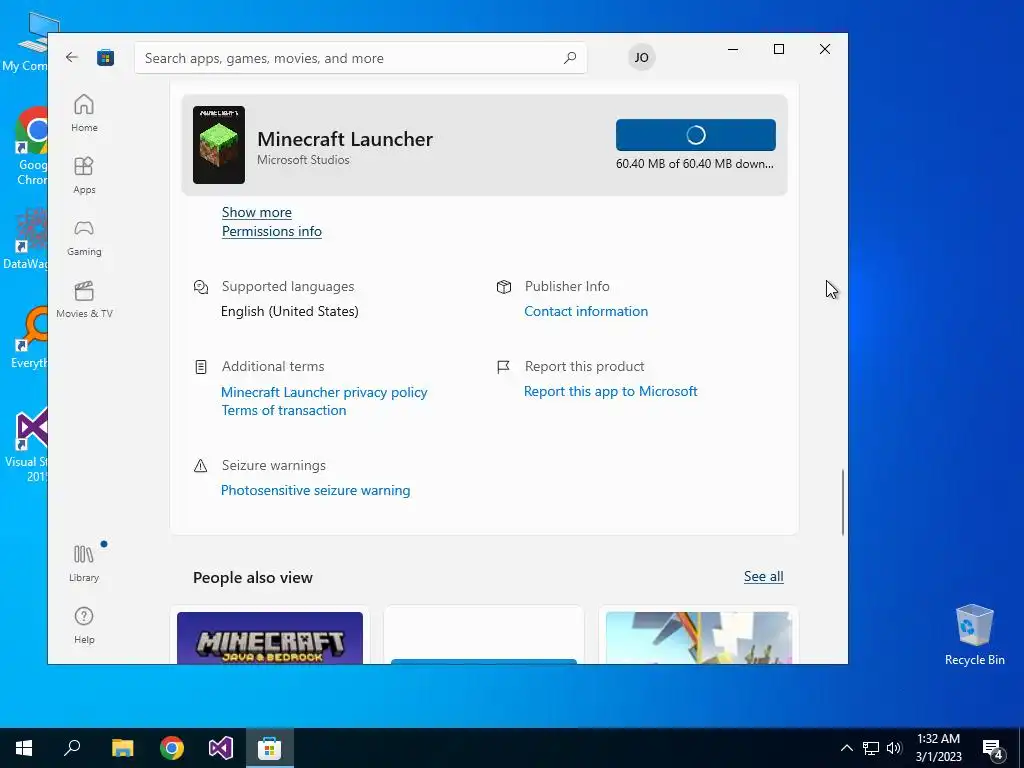The width and height of the screenshot is (1024, 768).
Task: Open Gaming section in the sidebar
Action: coord(84,237)
